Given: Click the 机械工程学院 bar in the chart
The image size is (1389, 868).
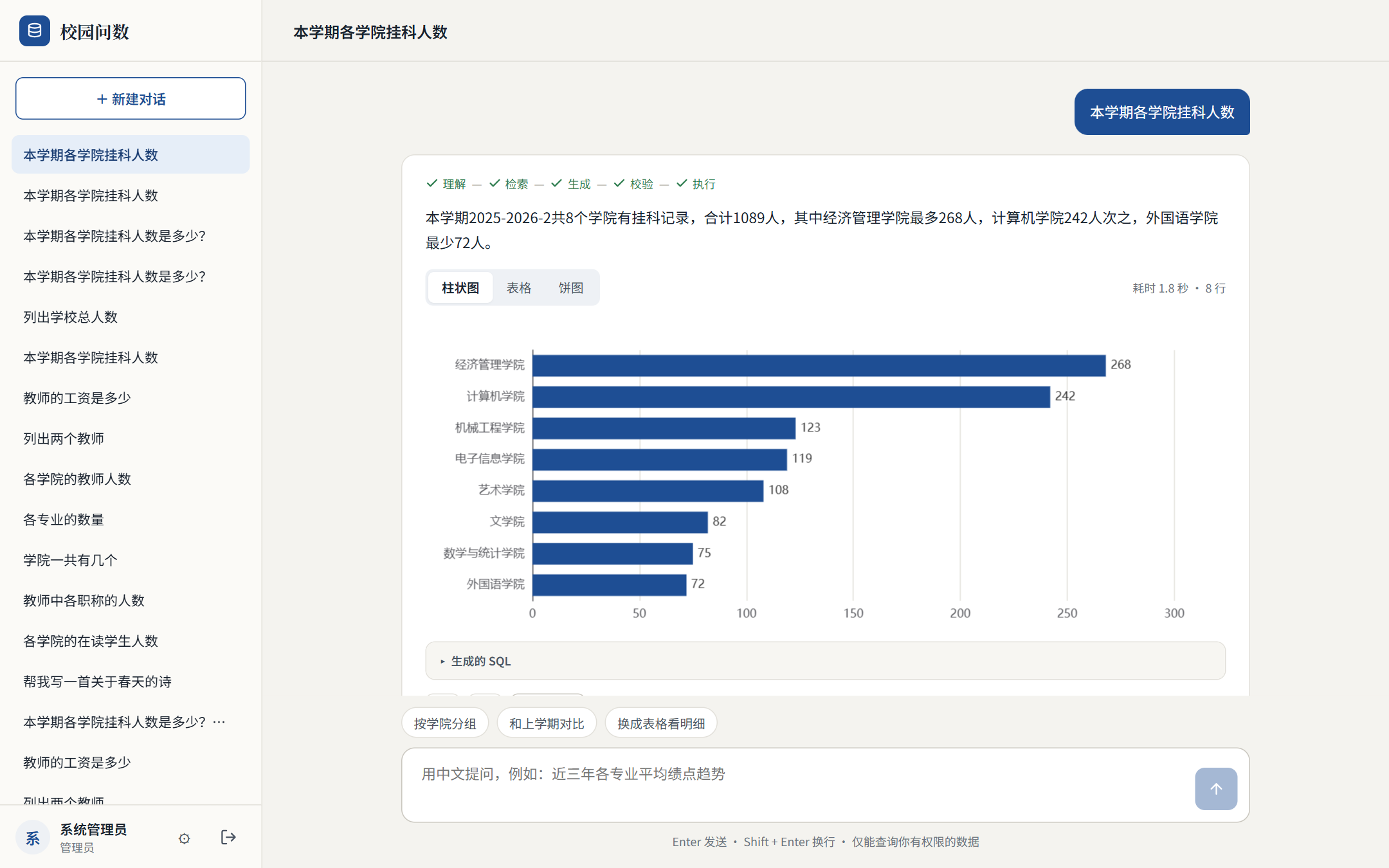Looking at the screenshot, I should point(664,428).
